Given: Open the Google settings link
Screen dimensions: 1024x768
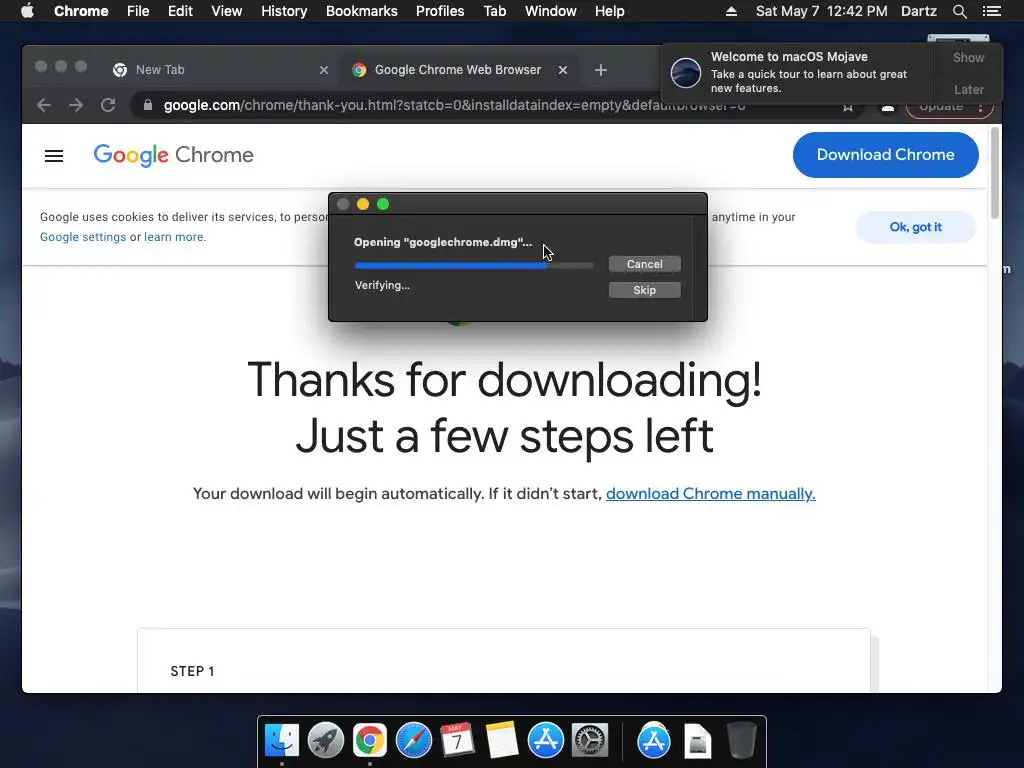Looking at the screenshot, I should [83, 237].
